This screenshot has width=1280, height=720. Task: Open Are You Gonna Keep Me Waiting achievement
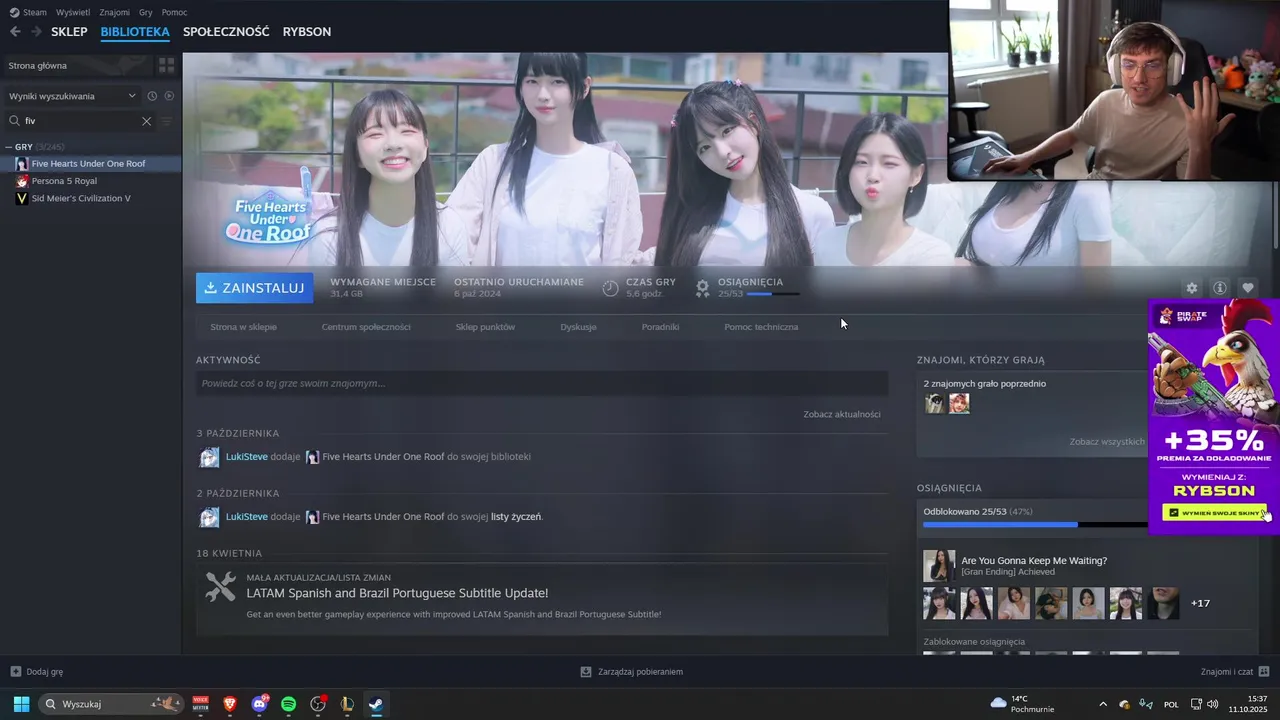(1034, 561)
